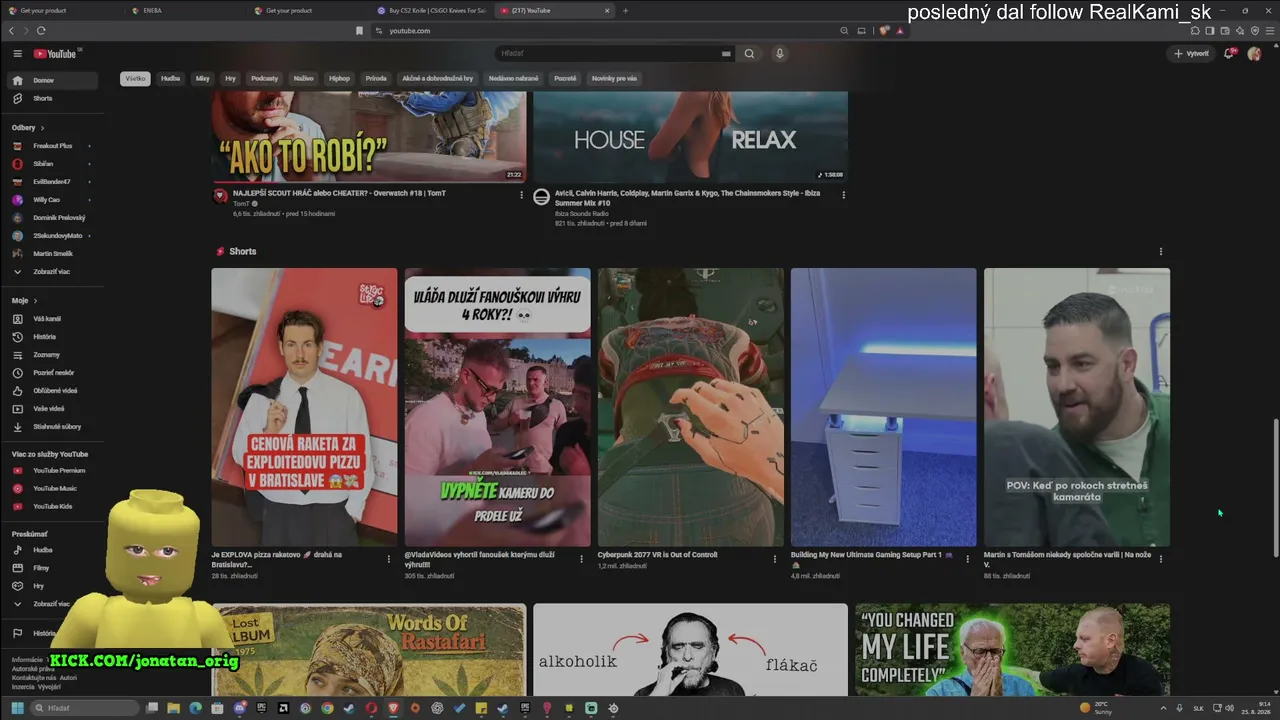Open the browser extensions puzzle icon
The width and height of the screenshot is (1280, 720).
point(1194,31)
